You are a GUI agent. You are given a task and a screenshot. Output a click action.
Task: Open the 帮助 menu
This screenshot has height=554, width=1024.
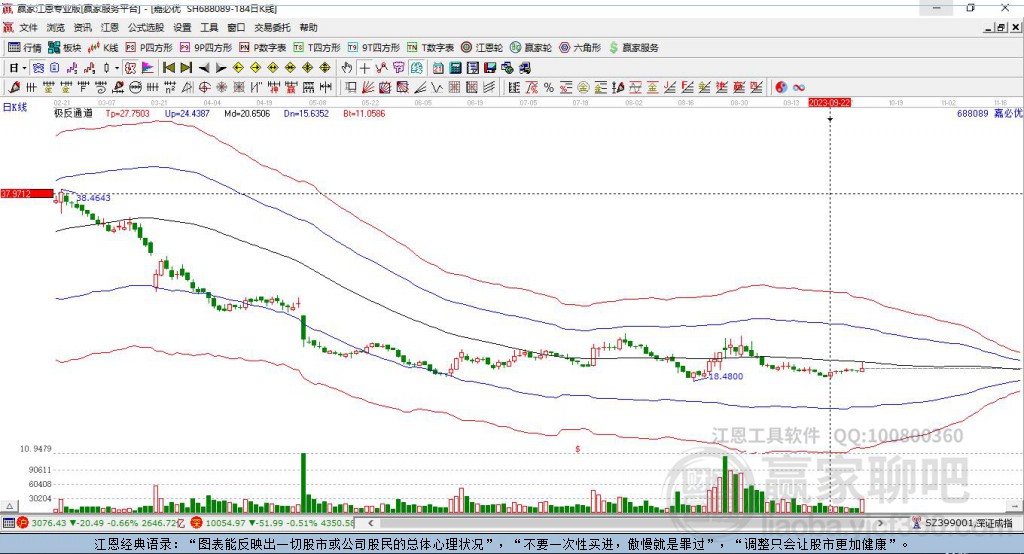[308, 27]
